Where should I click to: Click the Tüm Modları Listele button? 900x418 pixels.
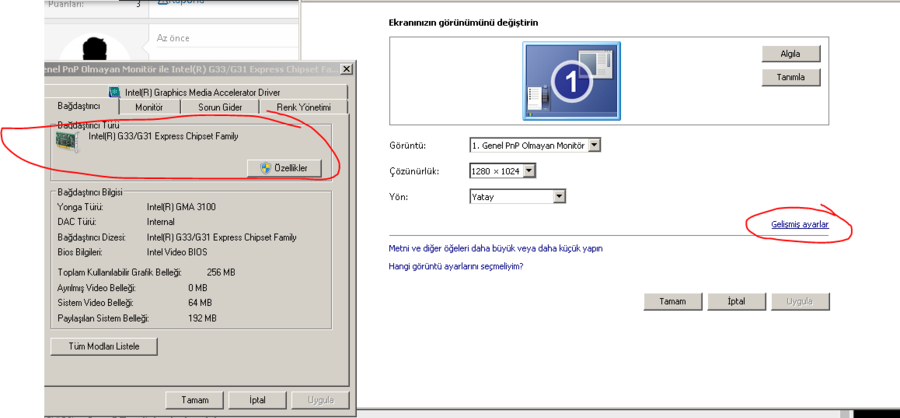[104, 347]
